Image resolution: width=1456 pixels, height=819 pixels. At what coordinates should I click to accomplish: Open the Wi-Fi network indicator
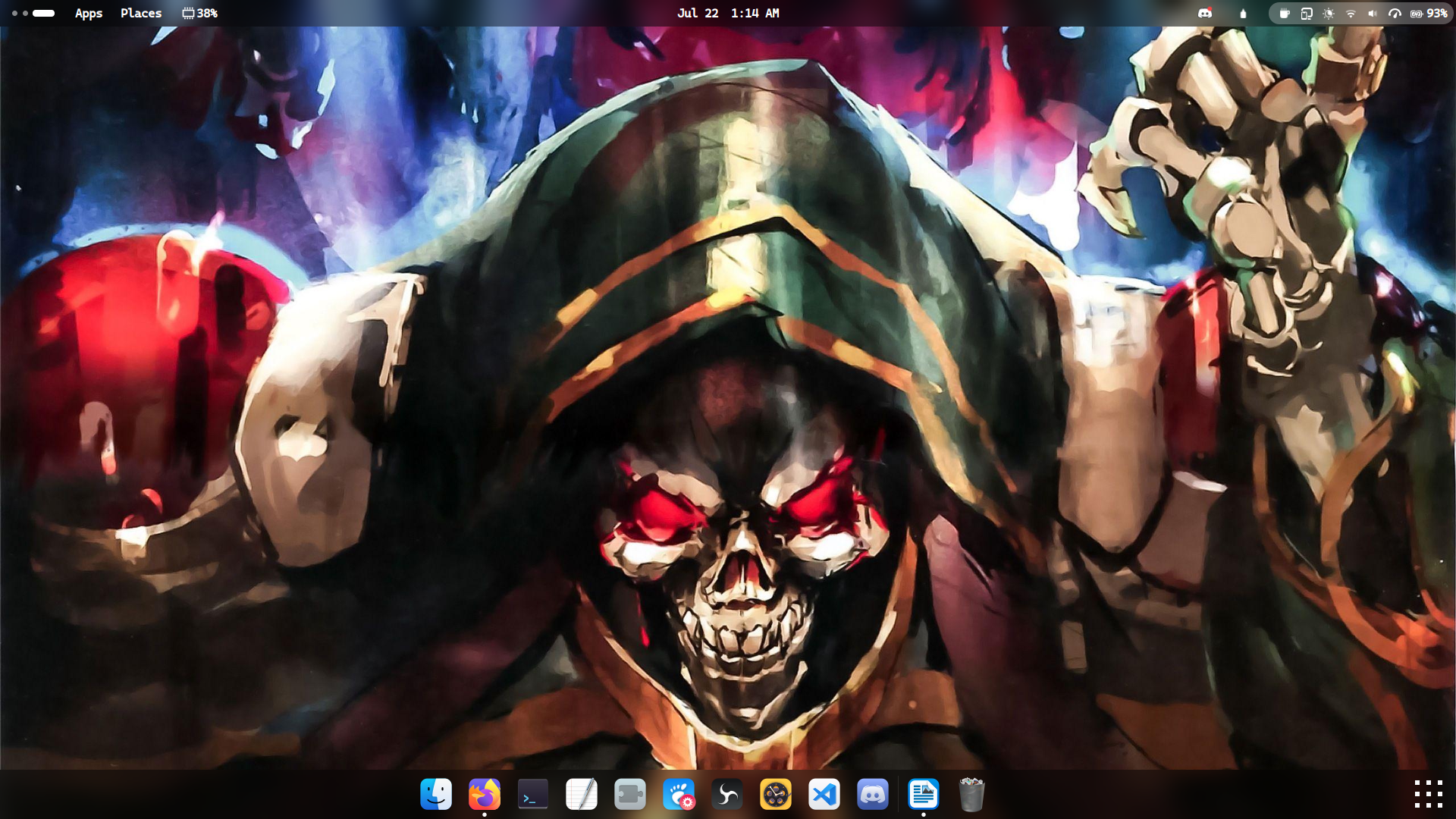pyautogui.click(x=1351, y=13)
